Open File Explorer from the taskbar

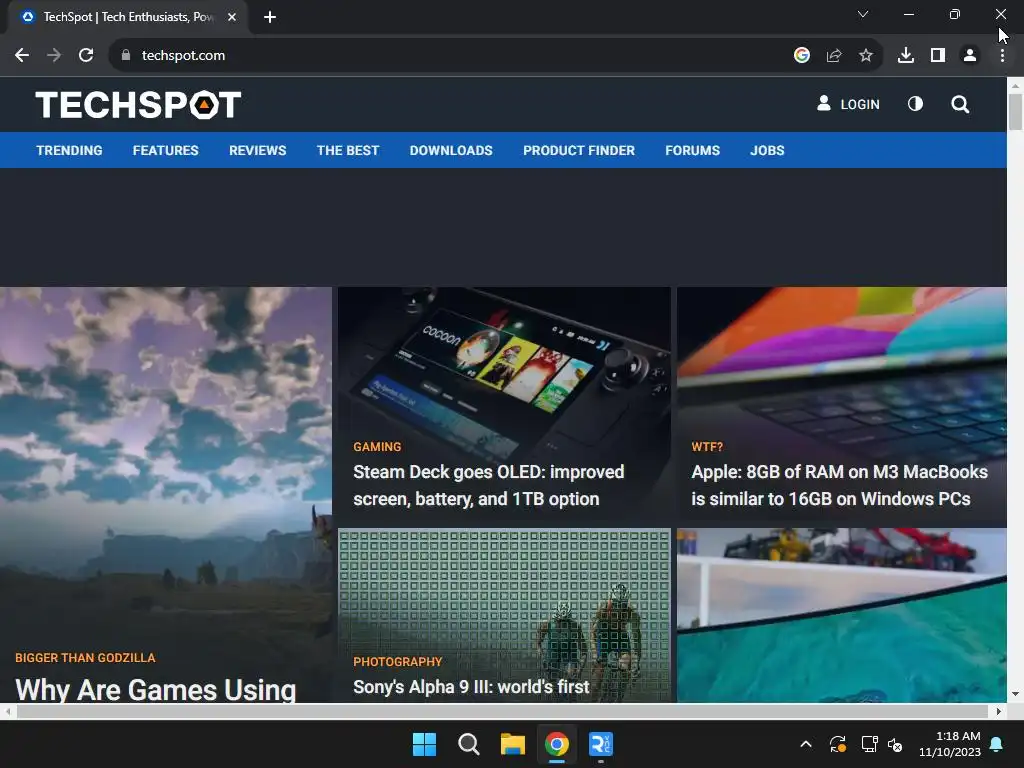(513, 744)
